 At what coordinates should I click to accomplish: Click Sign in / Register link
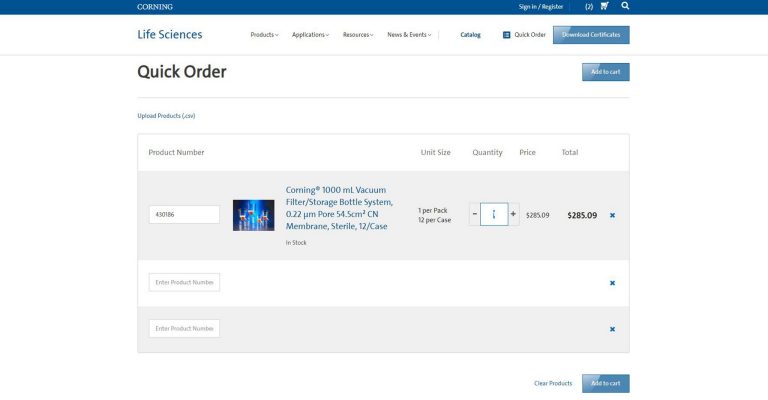pos(541,7)
